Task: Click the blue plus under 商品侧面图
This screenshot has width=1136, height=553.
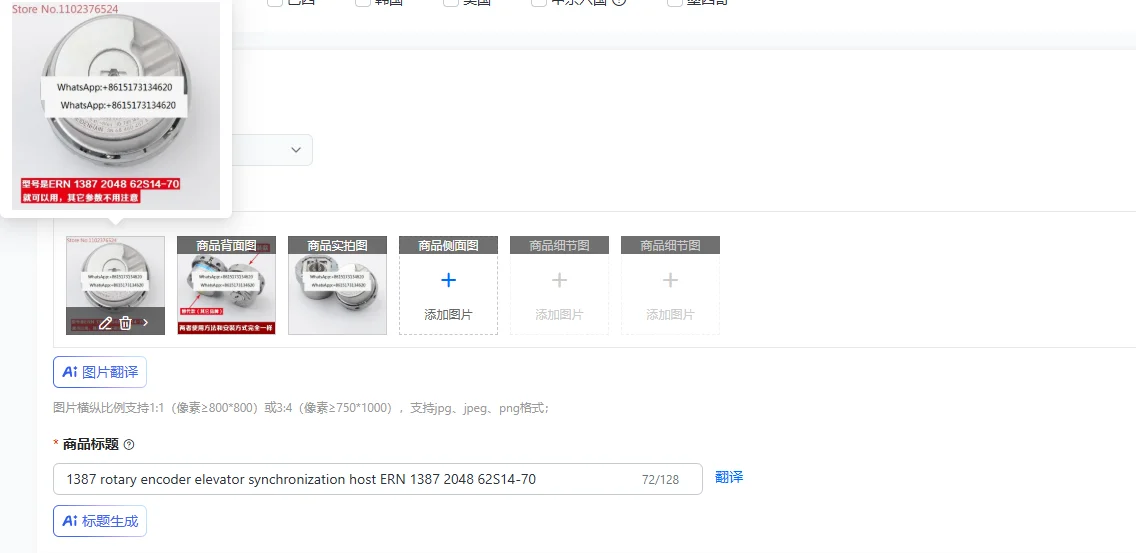Action: [x=448, y=280]
